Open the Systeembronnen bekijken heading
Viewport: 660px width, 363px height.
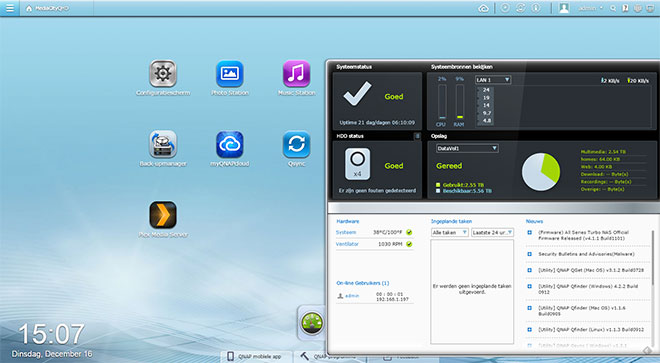tap(461, 67)
